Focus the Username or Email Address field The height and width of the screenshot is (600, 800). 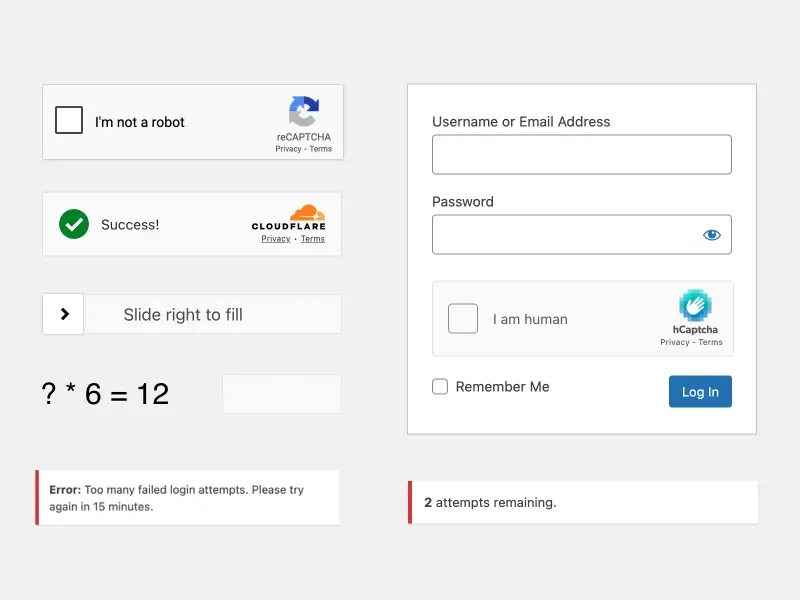[582, 155]
